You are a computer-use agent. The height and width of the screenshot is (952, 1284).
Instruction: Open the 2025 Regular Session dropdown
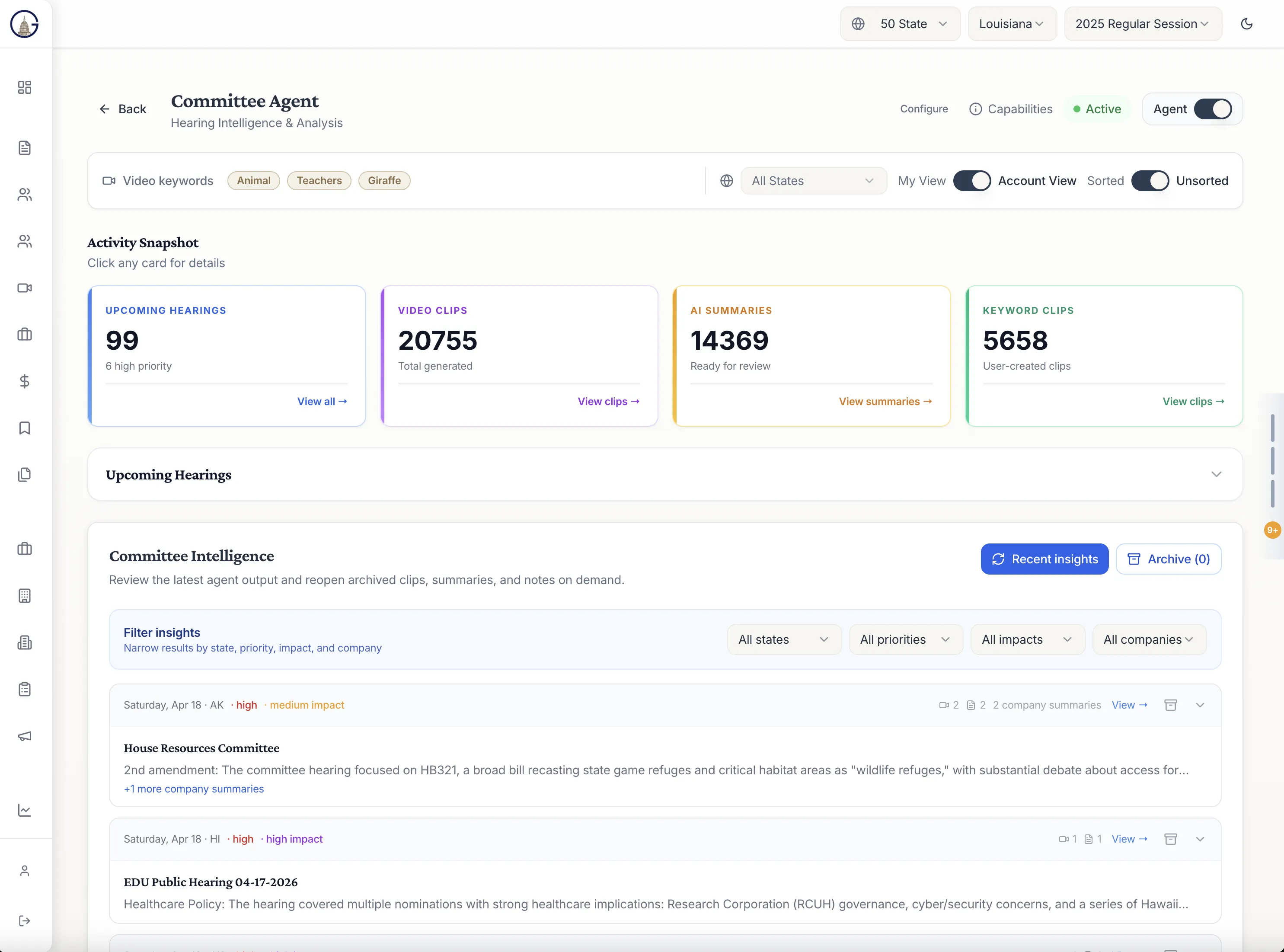coord(1143,24)
